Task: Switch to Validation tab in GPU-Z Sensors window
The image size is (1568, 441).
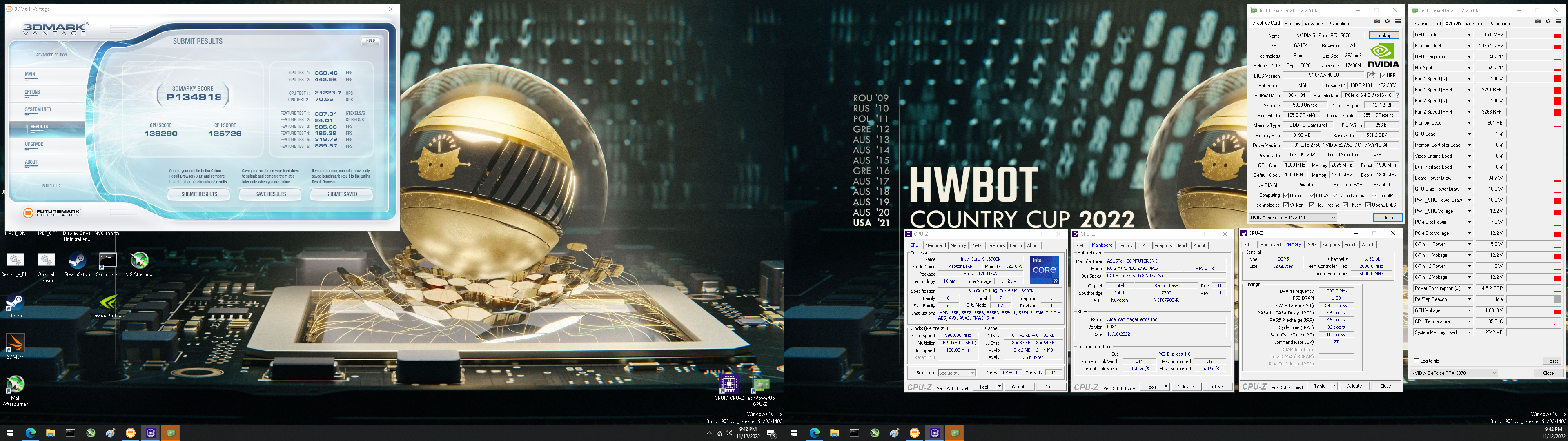Action: (x=1500, y=24)
